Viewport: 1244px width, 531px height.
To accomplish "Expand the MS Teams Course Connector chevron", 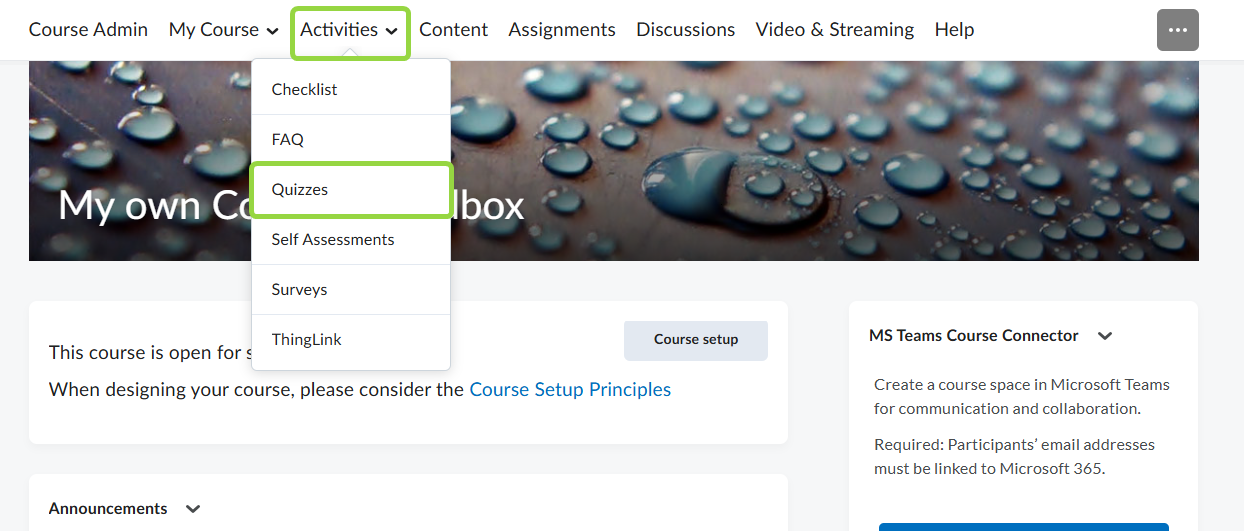I will (x=1105, y=336).
